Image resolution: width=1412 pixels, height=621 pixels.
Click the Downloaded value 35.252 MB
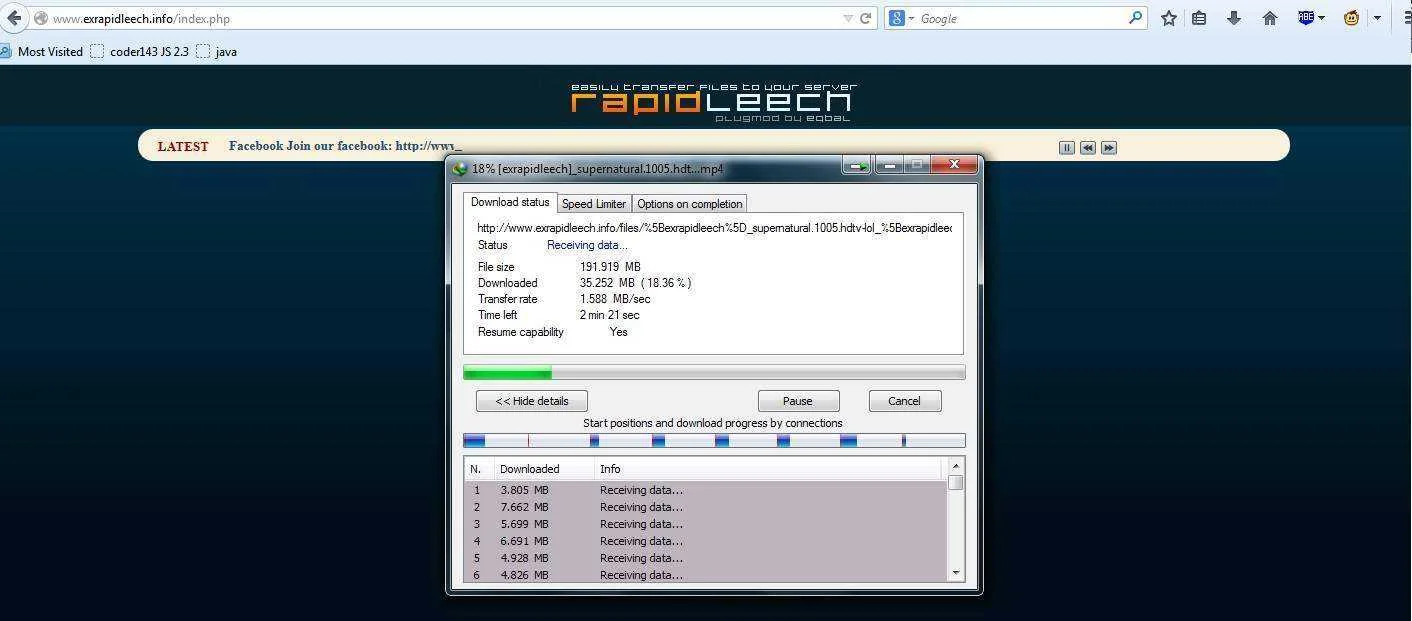point(635,283)
